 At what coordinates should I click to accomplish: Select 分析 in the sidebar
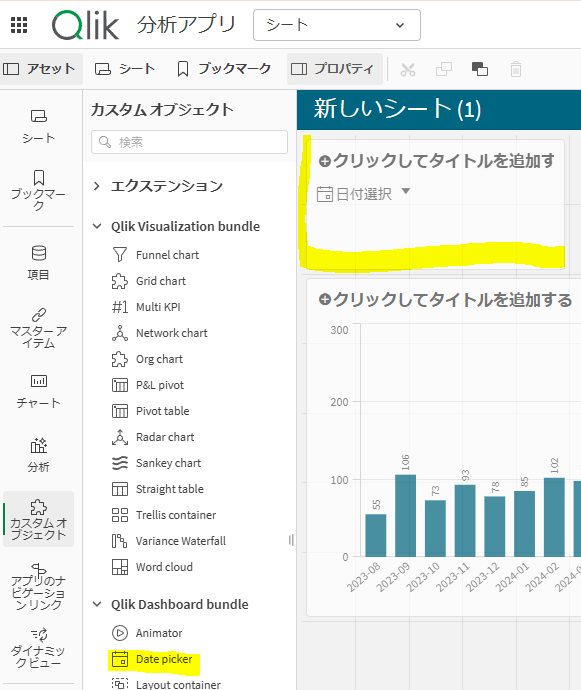point(38,455)
